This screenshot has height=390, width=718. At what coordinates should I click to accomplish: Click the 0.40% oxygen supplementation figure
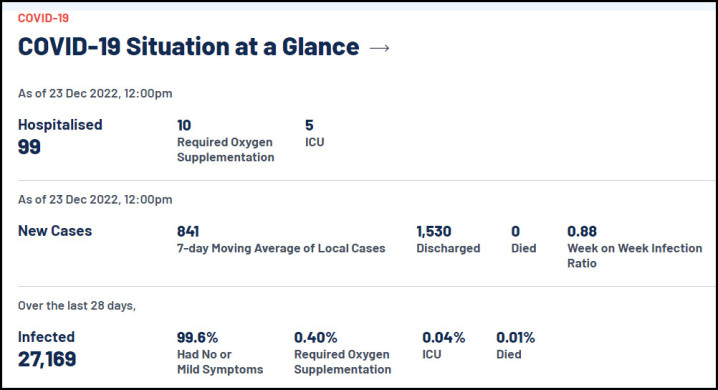315,337
